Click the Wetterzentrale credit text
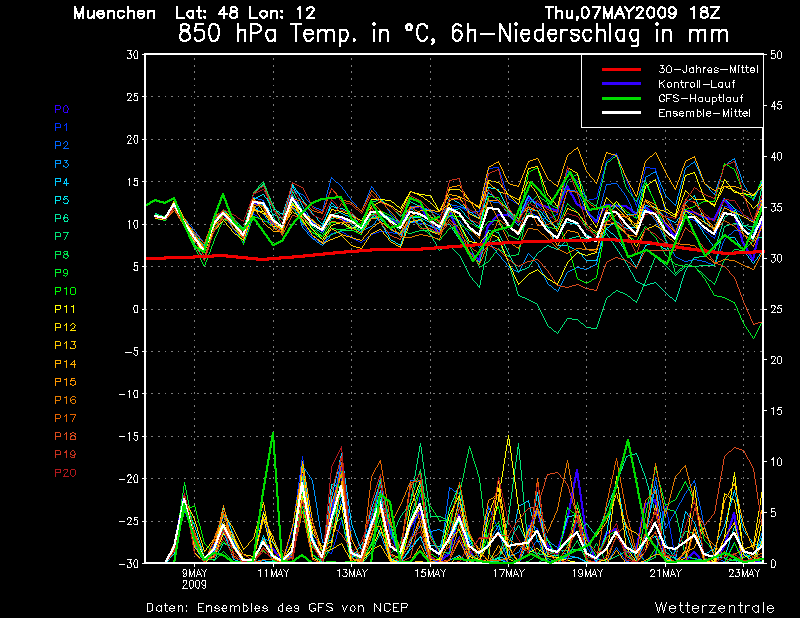800x618 pixels. click(x=714, y=608)
